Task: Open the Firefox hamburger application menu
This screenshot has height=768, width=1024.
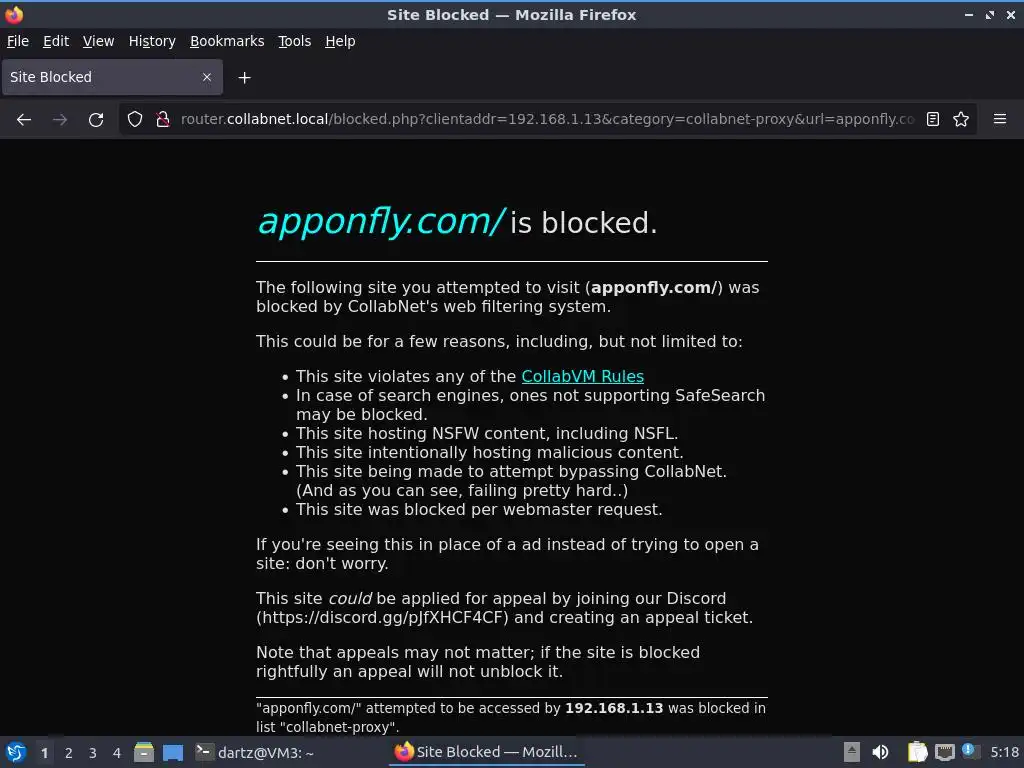Action: pos(1000,119)
